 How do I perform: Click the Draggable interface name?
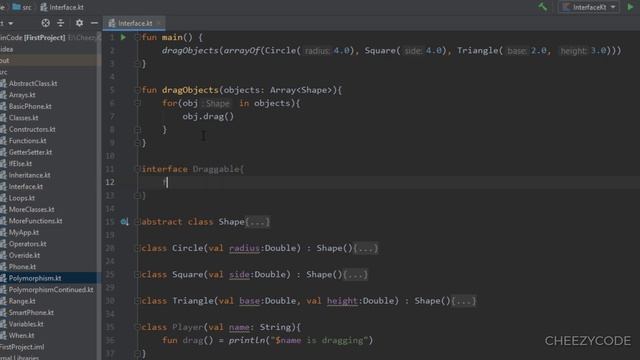coord(216,169)
